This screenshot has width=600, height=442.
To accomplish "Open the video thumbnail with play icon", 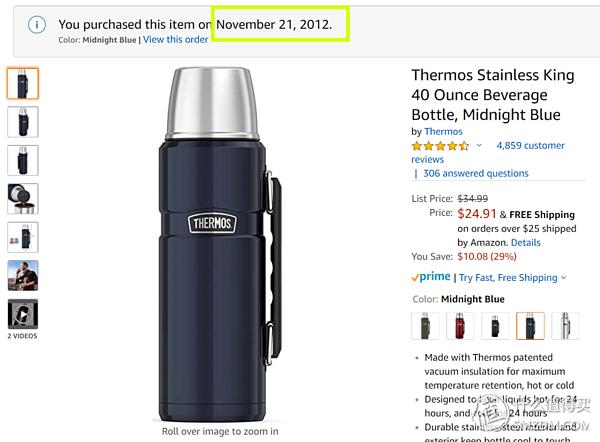I will 23,314.
